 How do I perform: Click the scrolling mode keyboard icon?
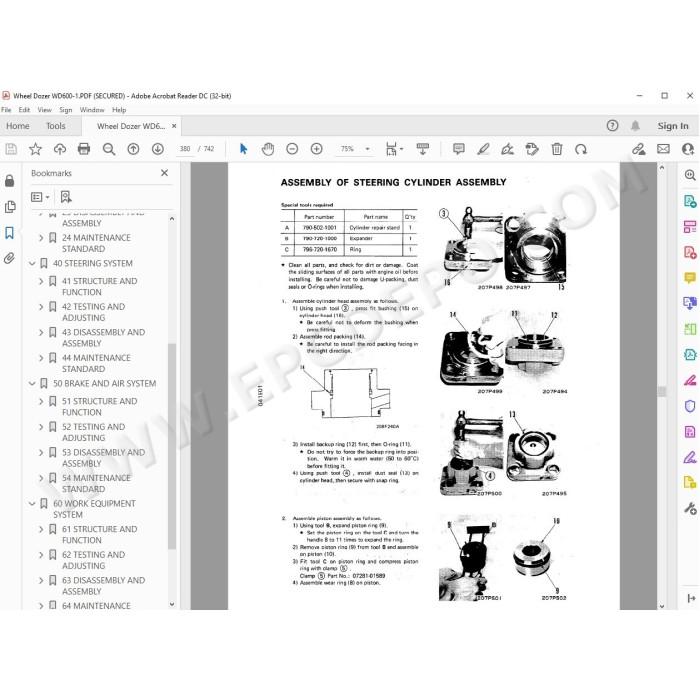coord(422,149)
